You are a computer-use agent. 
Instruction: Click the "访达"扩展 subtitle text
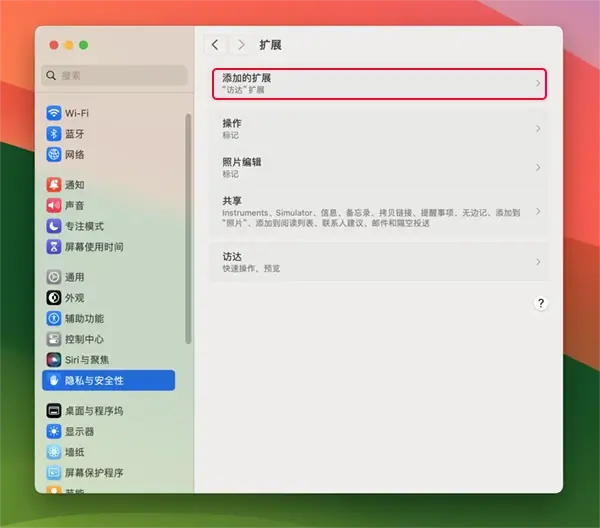243,90
